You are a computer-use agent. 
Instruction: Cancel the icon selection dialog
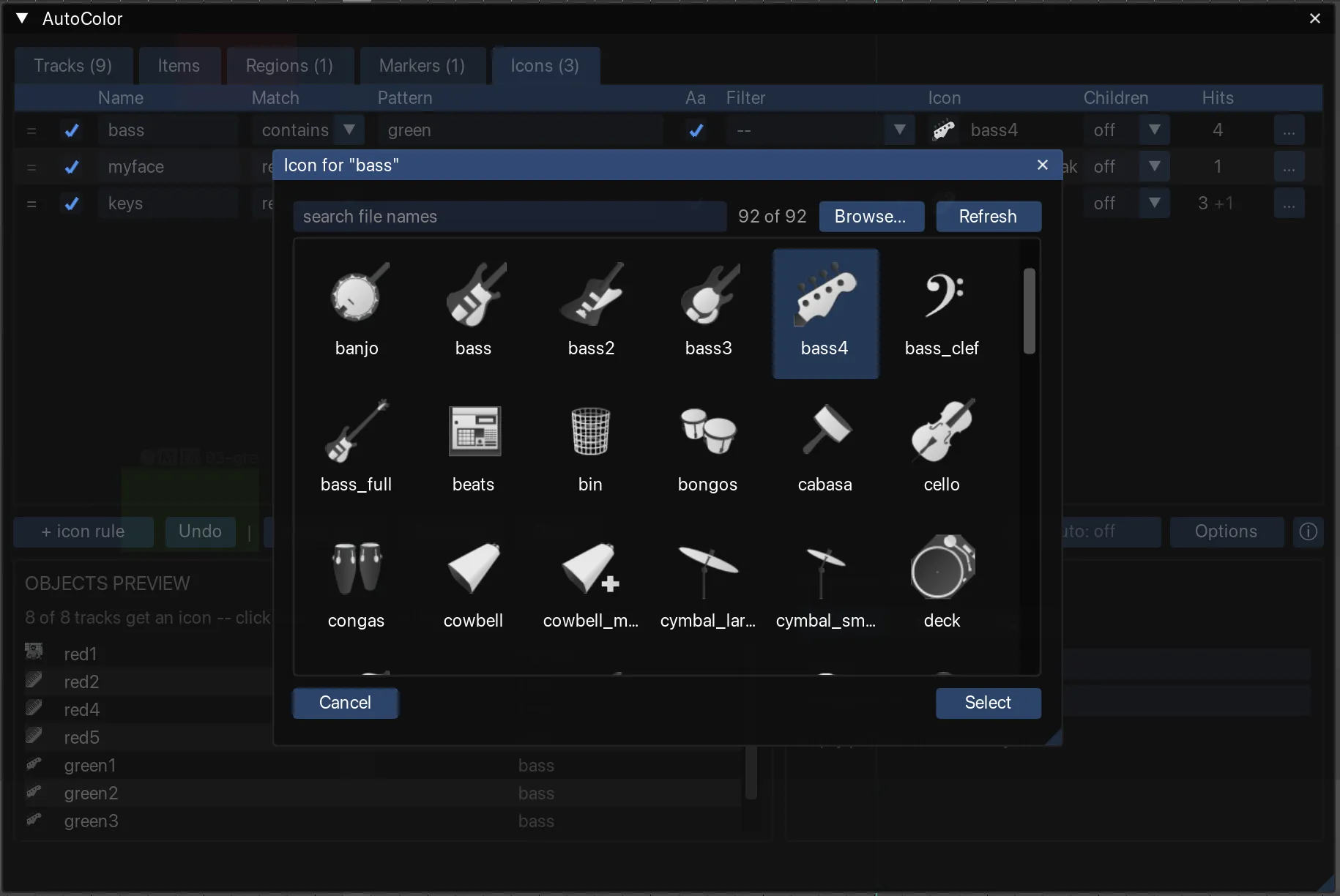pos(346,703)
